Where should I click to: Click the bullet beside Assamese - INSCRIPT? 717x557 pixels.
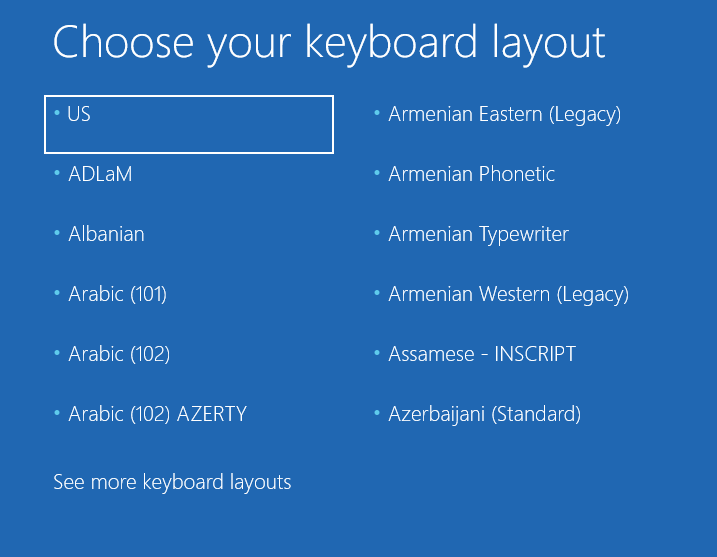point(377,354)
